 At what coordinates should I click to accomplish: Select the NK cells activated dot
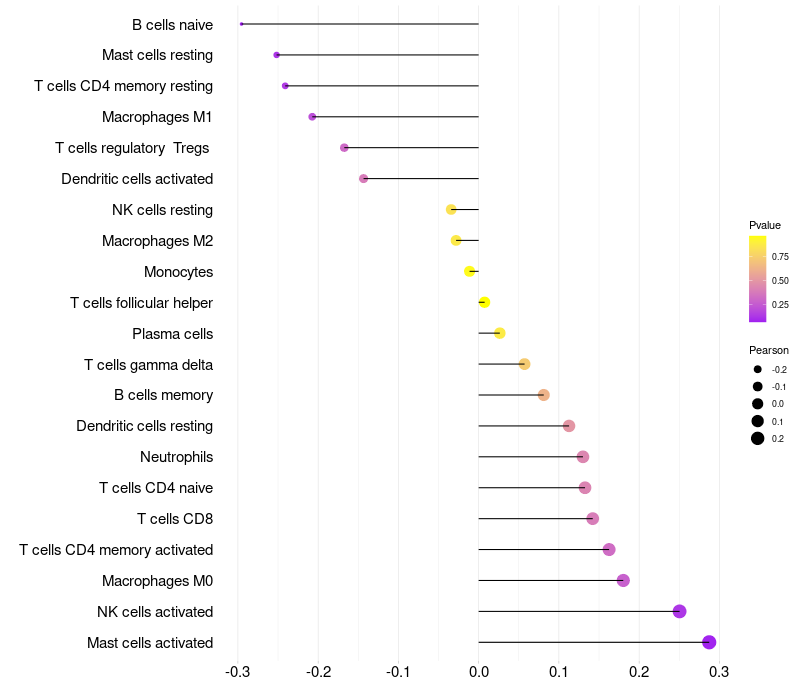click(680, 611)
